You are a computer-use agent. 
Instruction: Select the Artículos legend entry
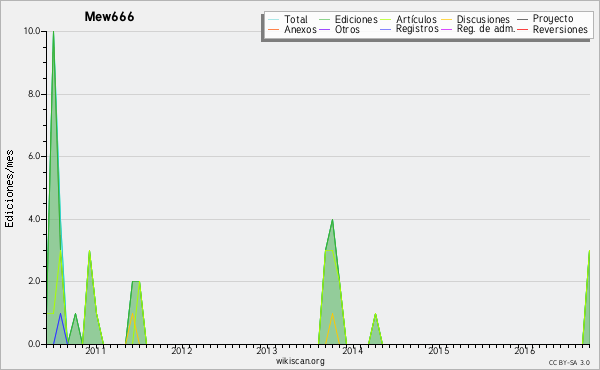click(x=408, y=19)
